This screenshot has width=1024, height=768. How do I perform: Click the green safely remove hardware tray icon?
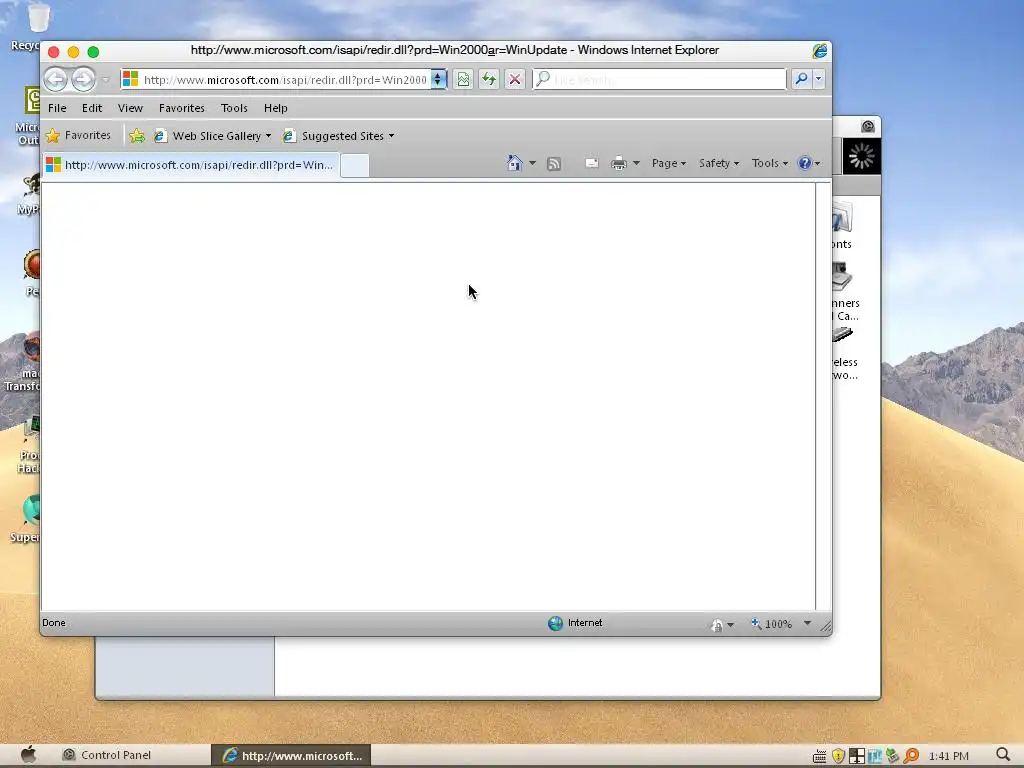892,756
